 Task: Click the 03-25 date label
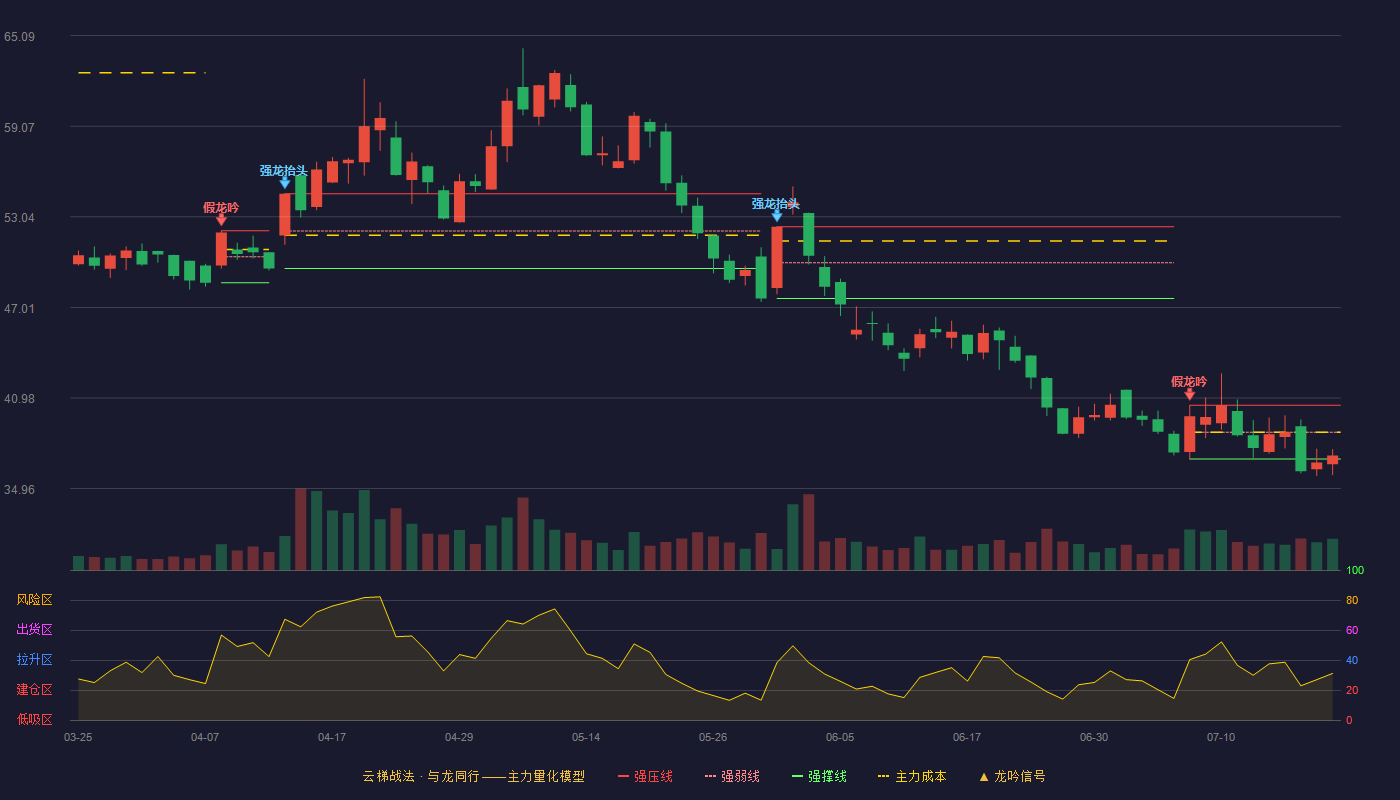pyautogui.click(x=78, y=737)
